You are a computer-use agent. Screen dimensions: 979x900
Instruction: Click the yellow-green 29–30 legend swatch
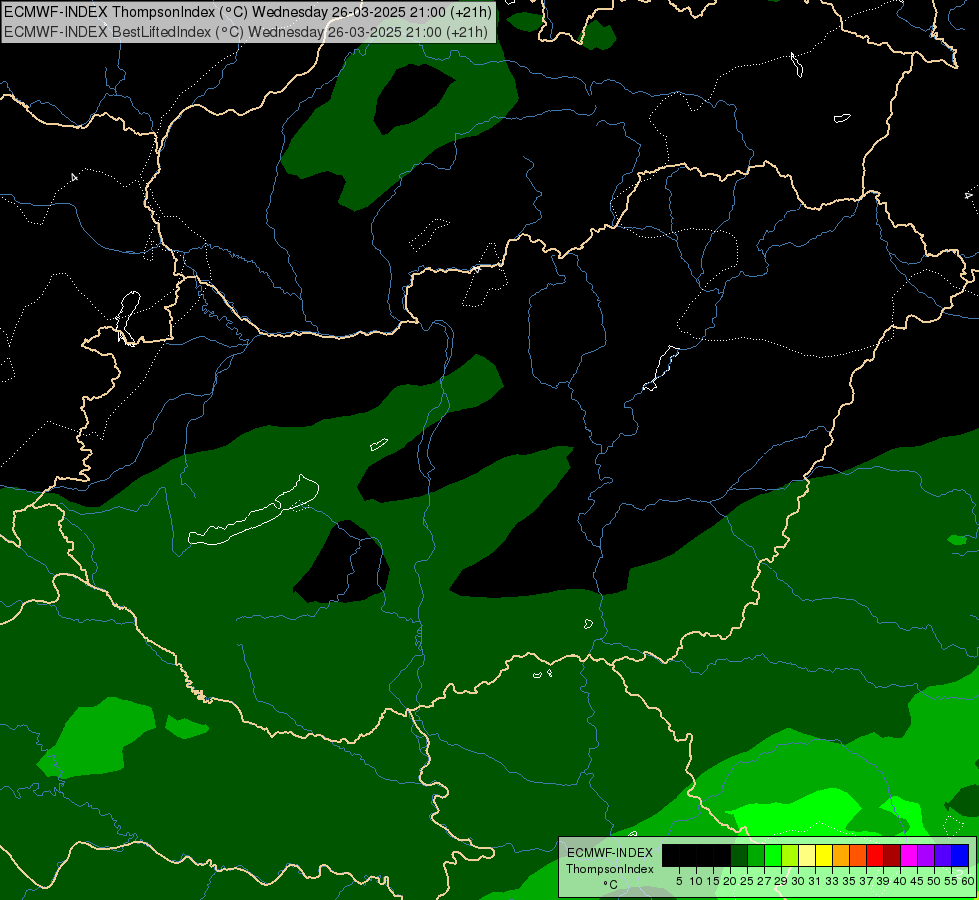(x=790, y=855)
